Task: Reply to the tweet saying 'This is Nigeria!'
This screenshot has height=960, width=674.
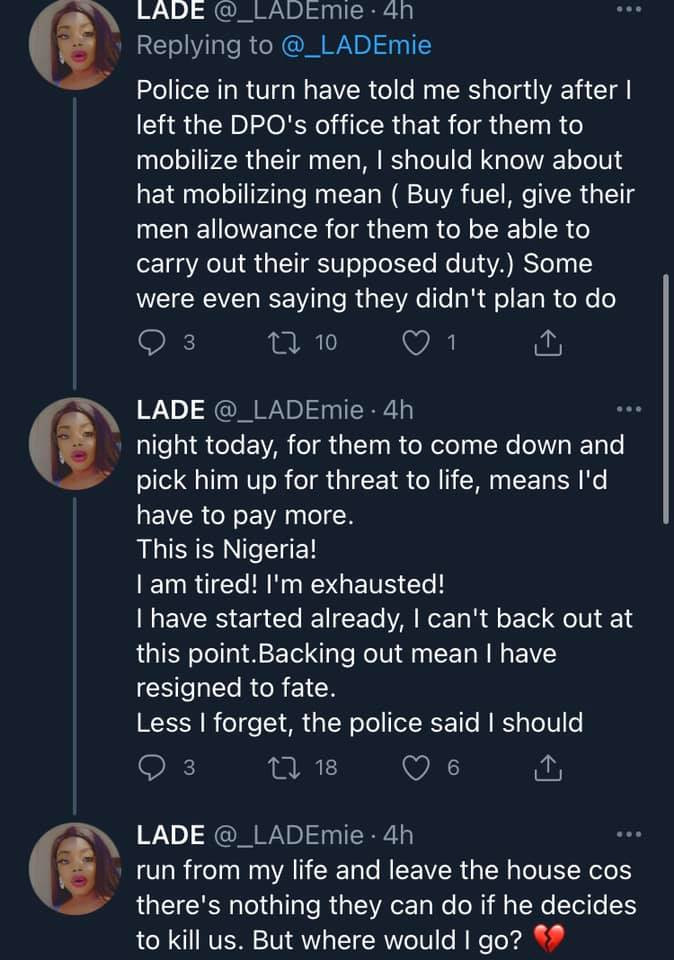Action: (x=151, y=767)
